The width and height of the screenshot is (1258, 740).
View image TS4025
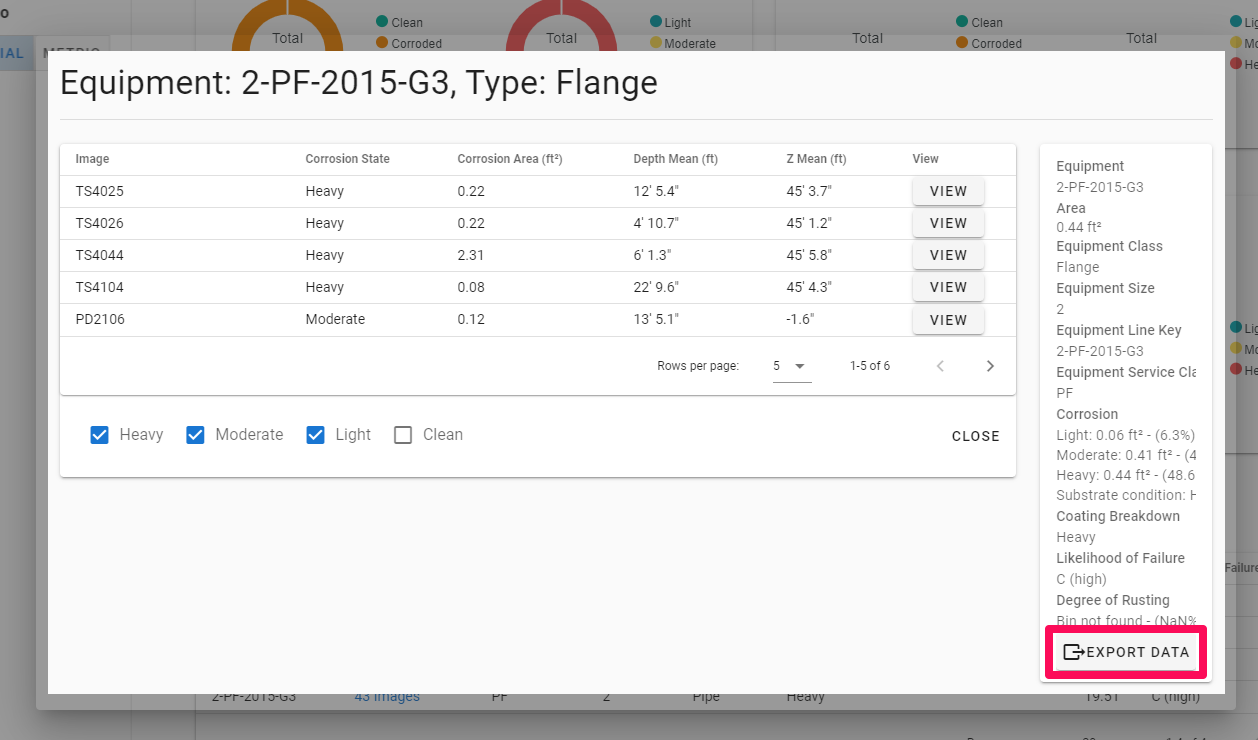[948, 191]
